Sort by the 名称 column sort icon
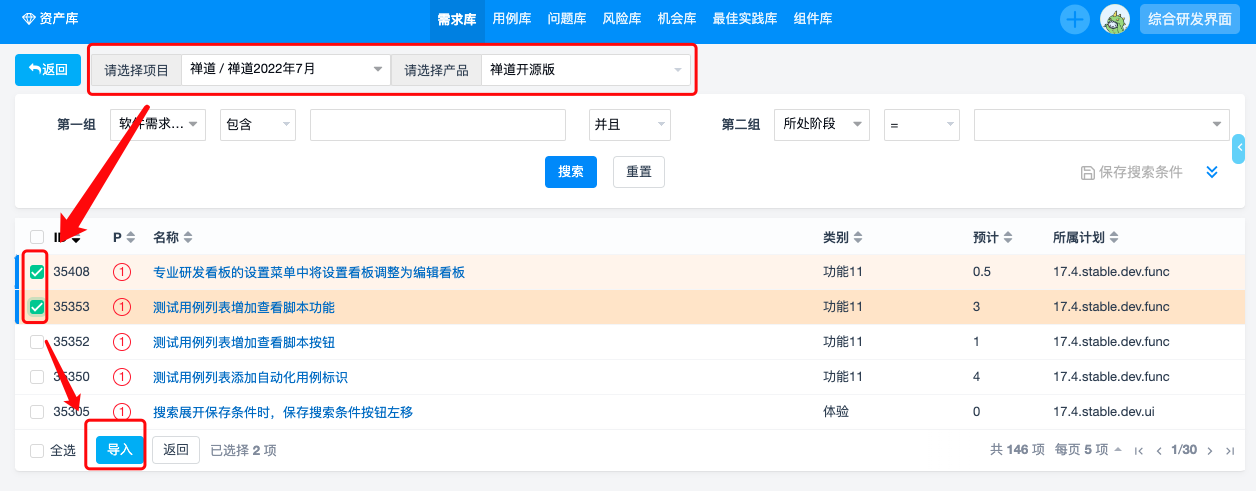1256x491 pixels. click(x=188, y=238)
